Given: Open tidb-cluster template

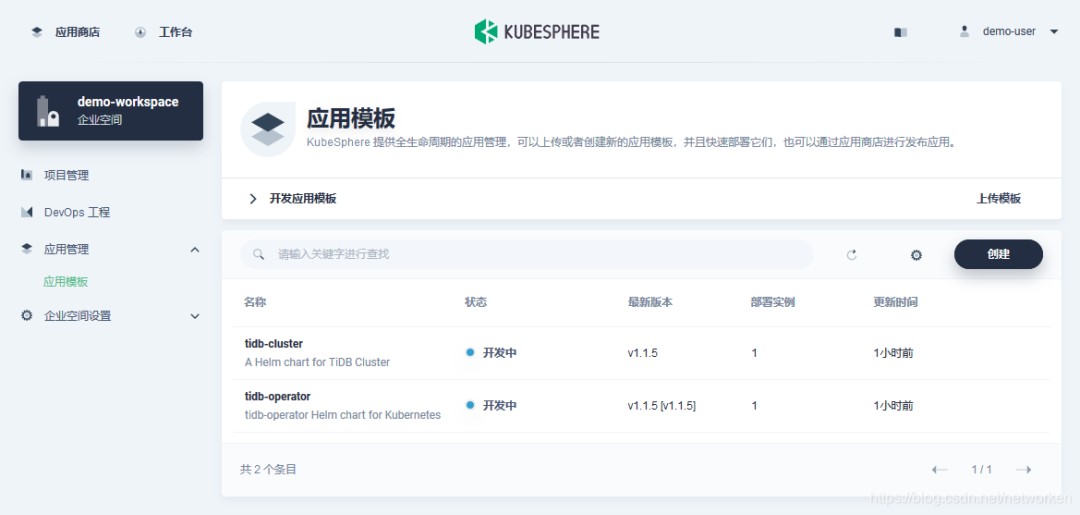Looking at the screenshot, I should tap(274, 343).
